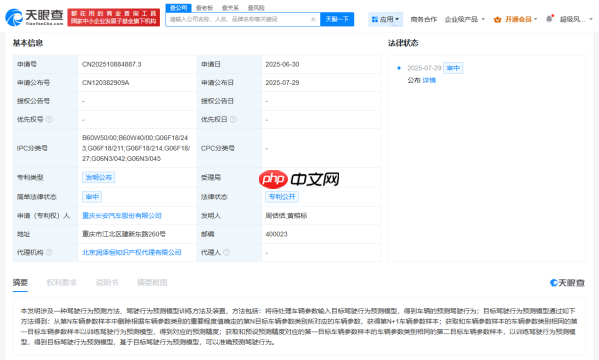The width and height of the screenshot is (599, 360).
Task: Switch to the 说明书 tab
Action: 107,282
